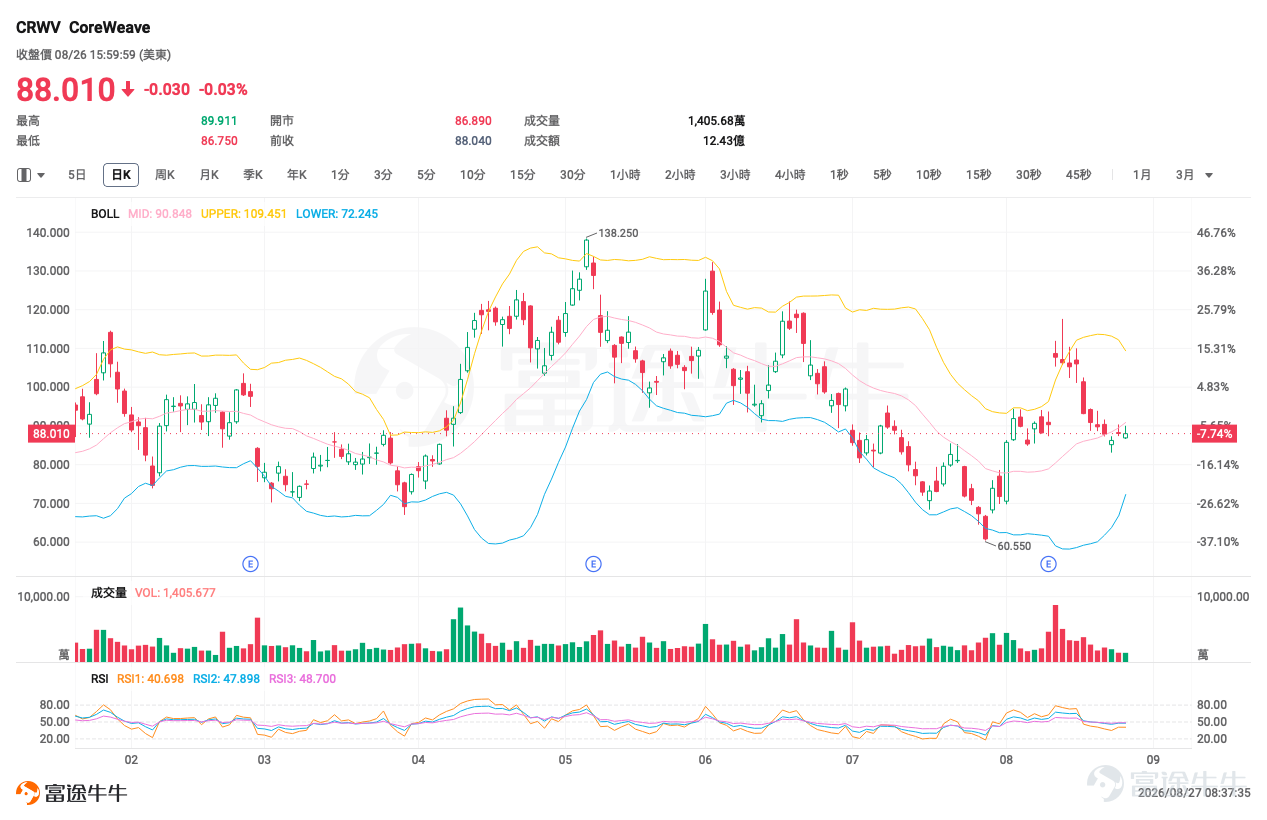The width and height of the screenshot is (1267, 820).
Task: Click the large 88.010 last price
Action: coord(65,90)
